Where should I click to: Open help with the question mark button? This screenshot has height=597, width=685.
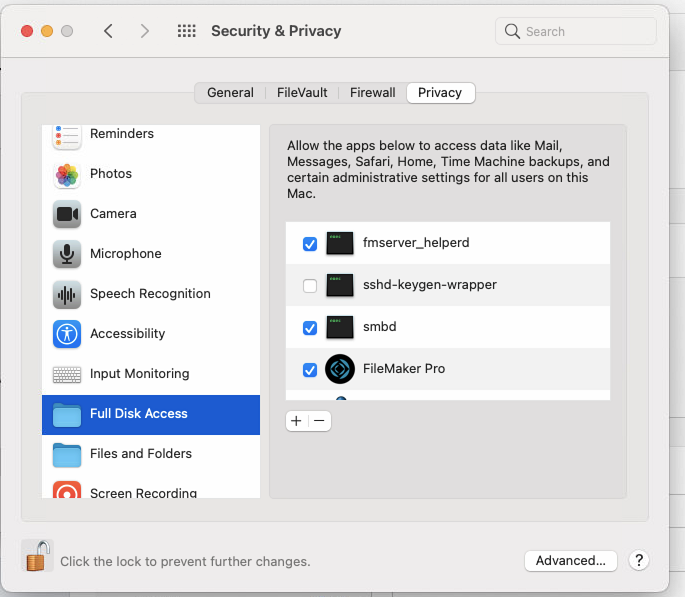(x=639, y=561)
